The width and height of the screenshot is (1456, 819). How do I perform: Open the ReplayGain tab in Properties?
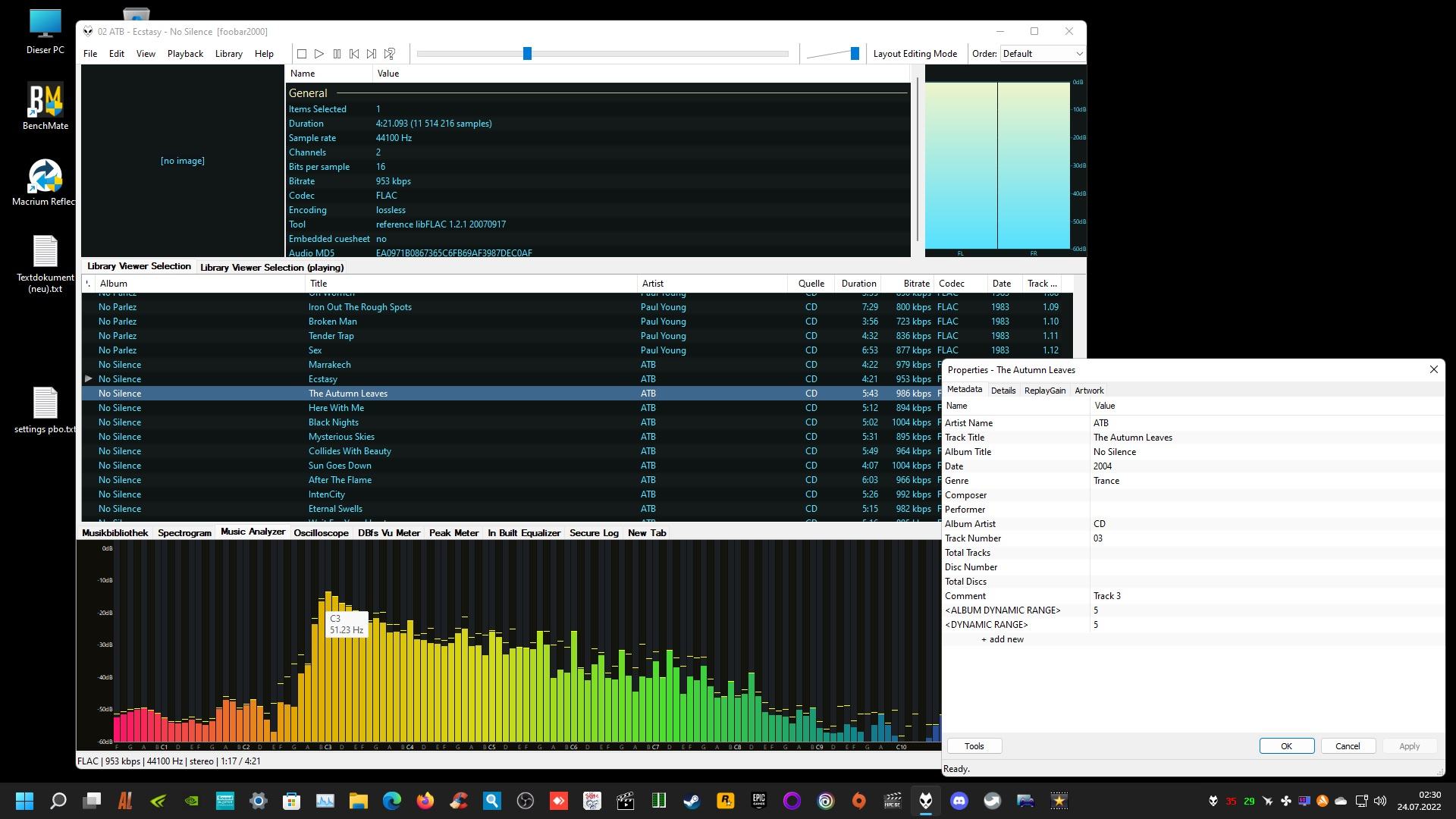click(x=1044, y=391)
